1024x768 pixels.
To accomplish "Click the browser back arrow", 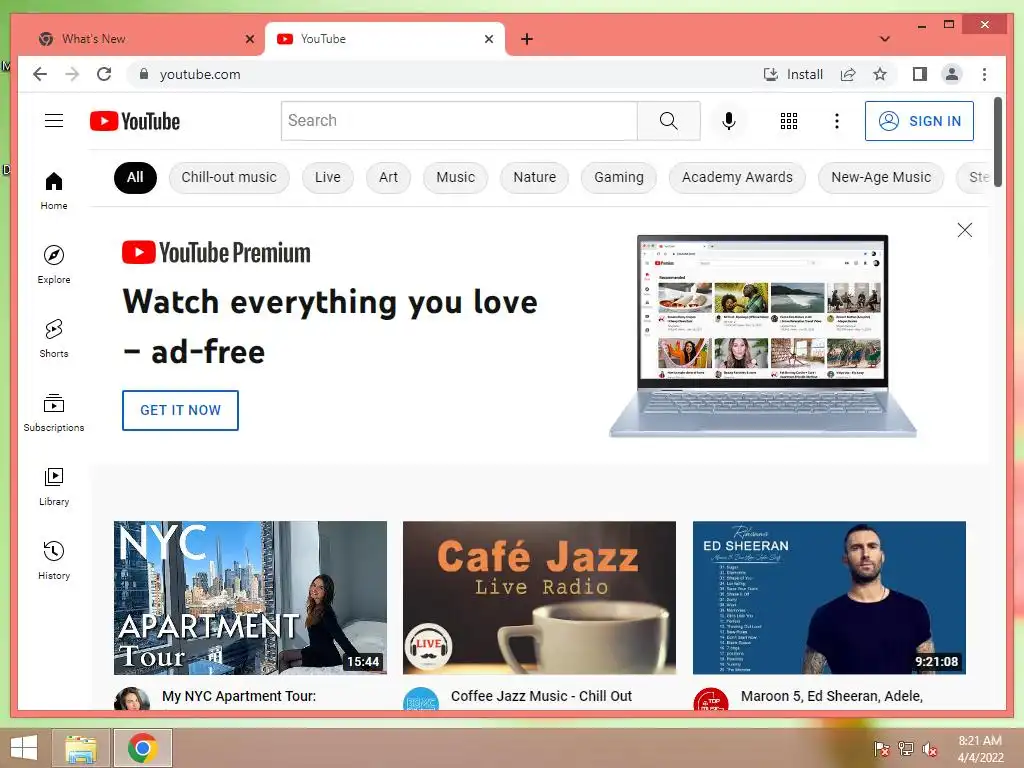I will coord(40,74).
